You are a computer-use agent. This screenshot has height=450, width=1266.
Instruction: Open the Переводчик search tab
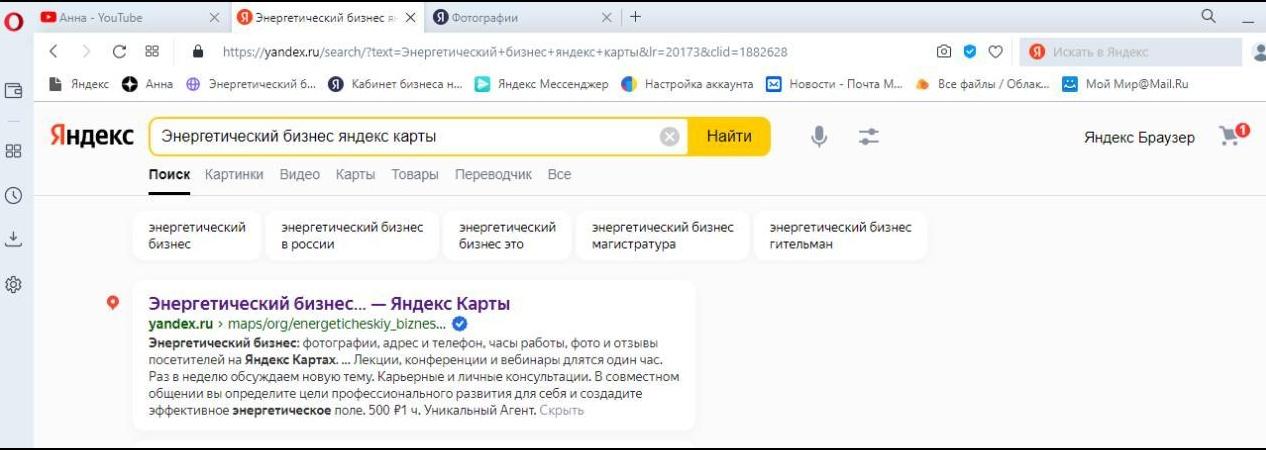click(493, 174)
